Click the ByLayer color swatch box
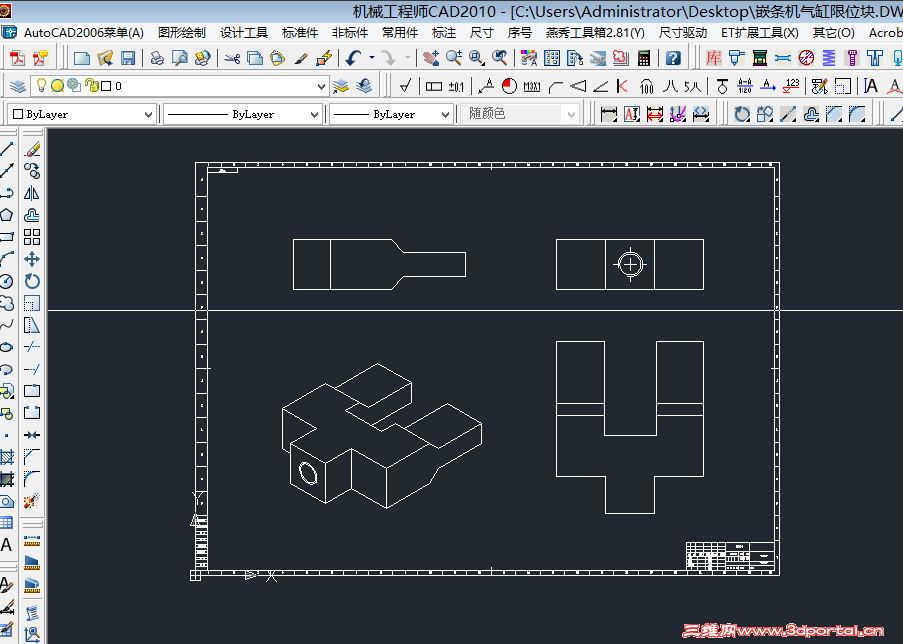Image resolution: width=903 pixels, height=644 pixels. 18,114
